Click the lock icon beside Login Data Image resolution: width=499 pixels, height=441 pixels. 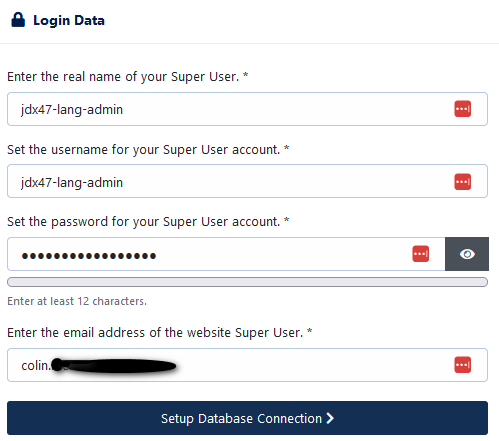[18, 20]
